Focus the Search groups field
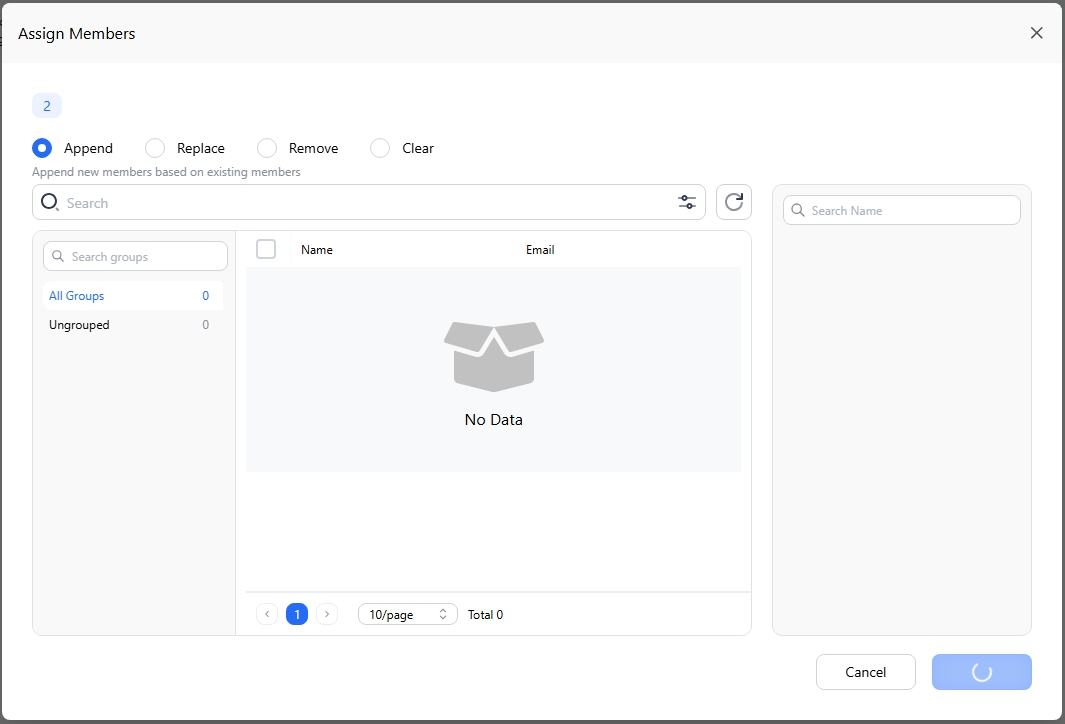The height and width of the screenshot is (724, 1065). 135,256
